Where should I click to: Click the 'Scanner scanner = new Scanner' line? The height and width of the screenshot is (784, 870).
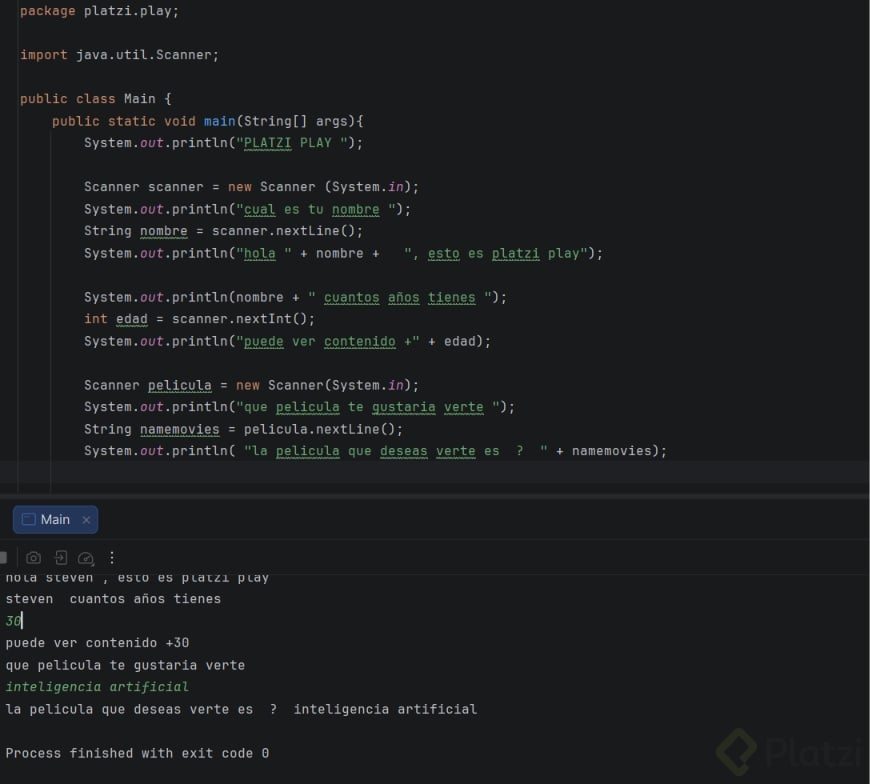click(x=251, y=187)
